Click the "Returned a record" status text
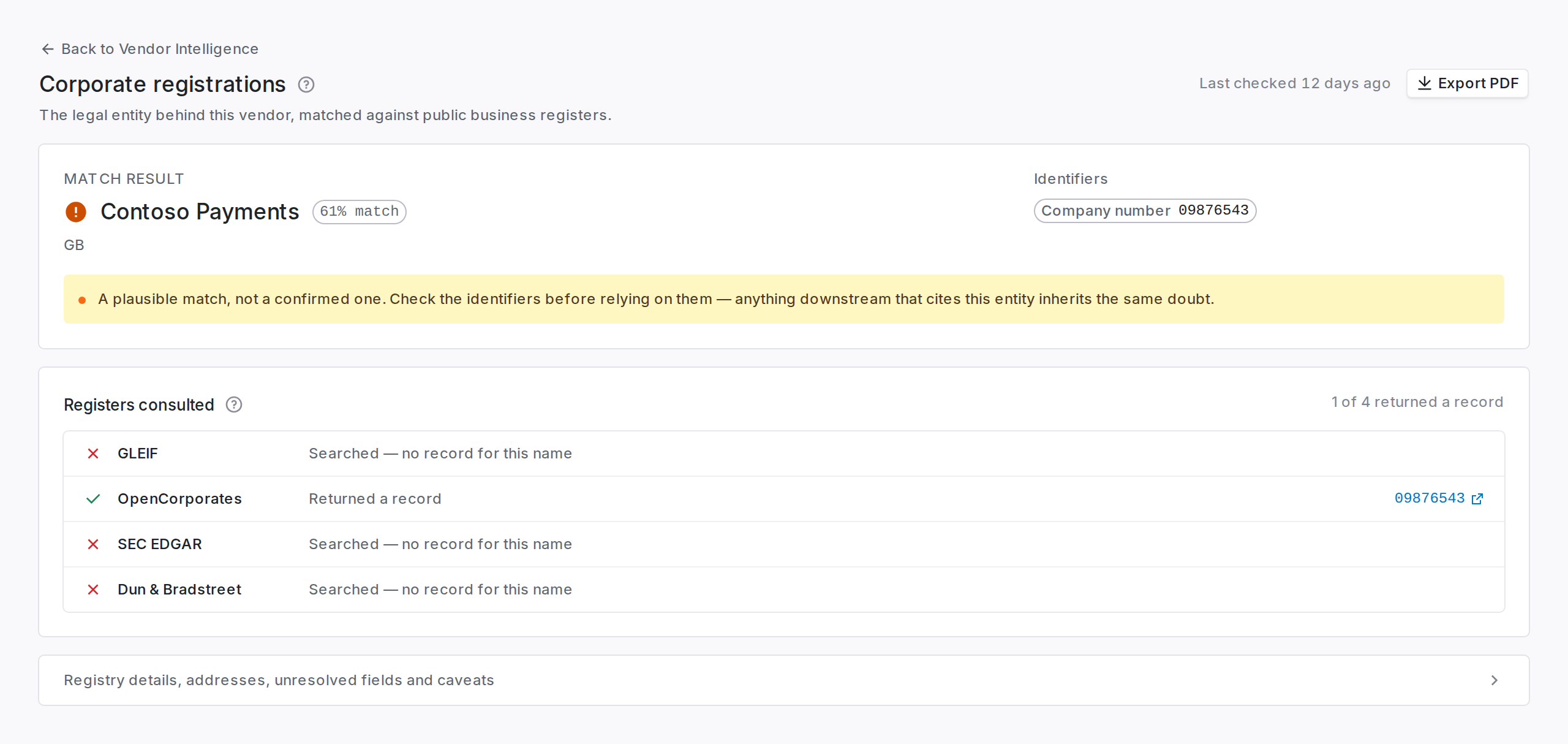Viewport: 1568px width, 744px height. pos(375,499)
